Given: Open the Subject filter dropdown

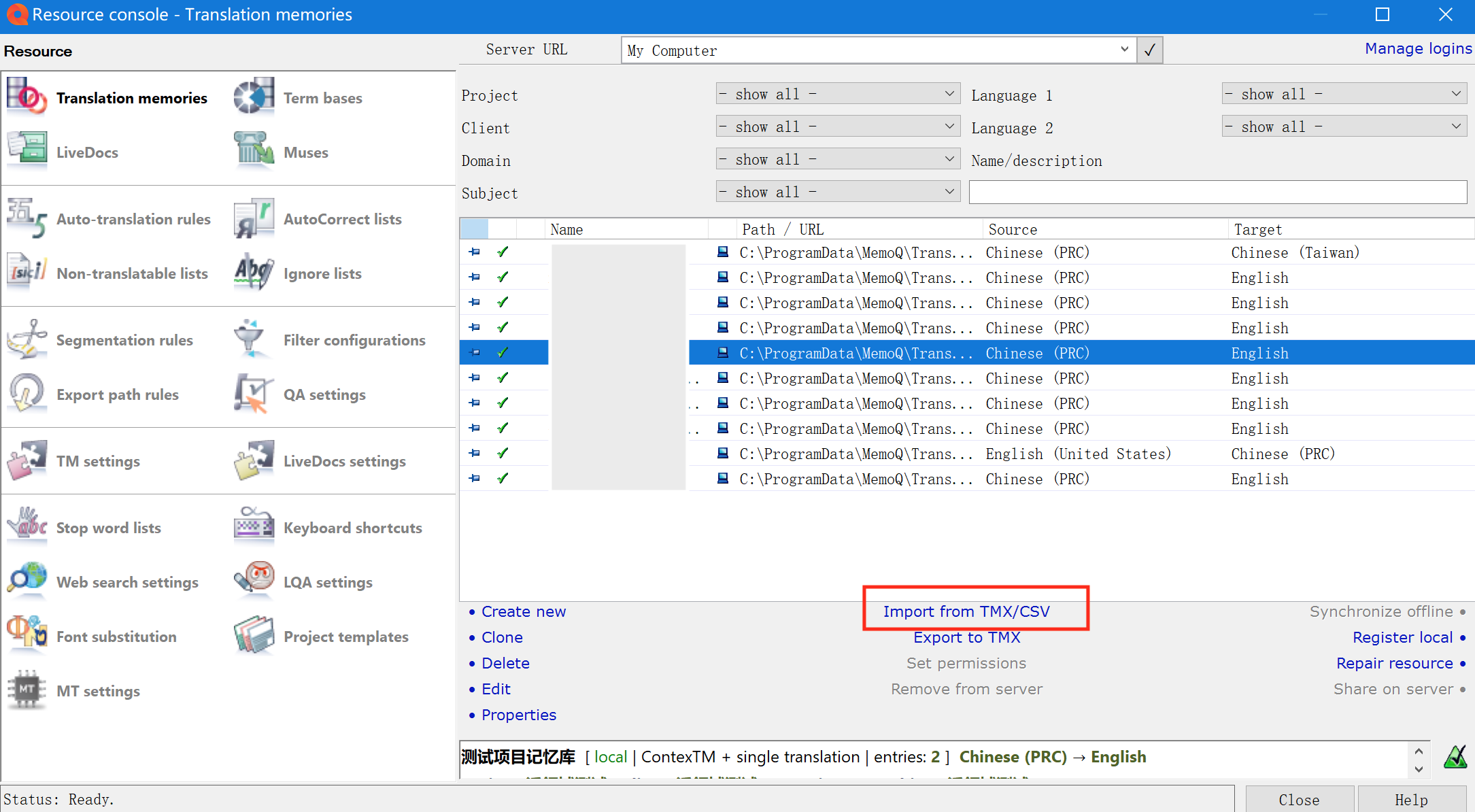Looking at the screenshot, I should (838, 192).
